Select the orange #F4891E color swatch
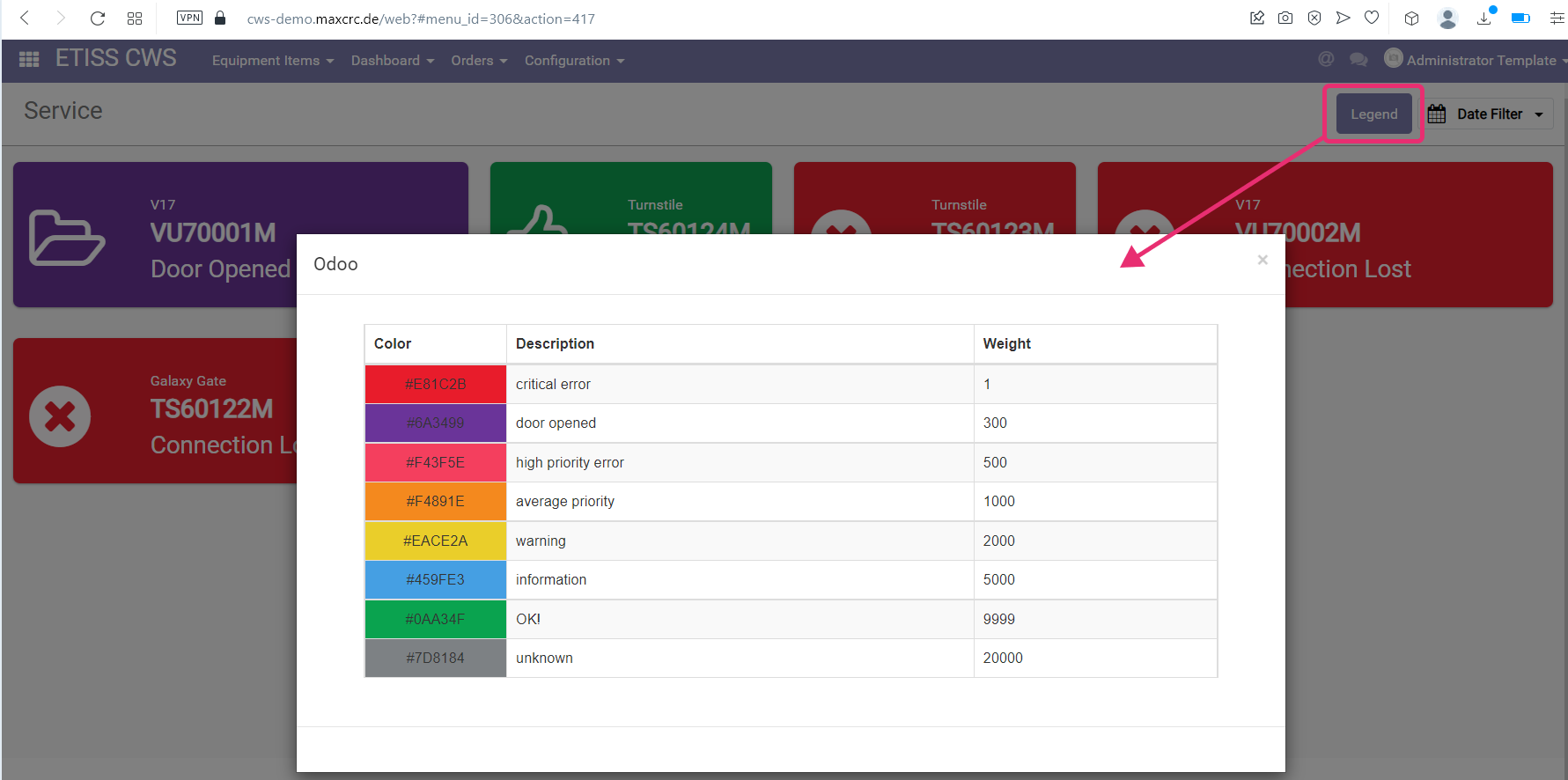Image resolution: width=1568 pixels, height=780 pixels. [436, 501]
